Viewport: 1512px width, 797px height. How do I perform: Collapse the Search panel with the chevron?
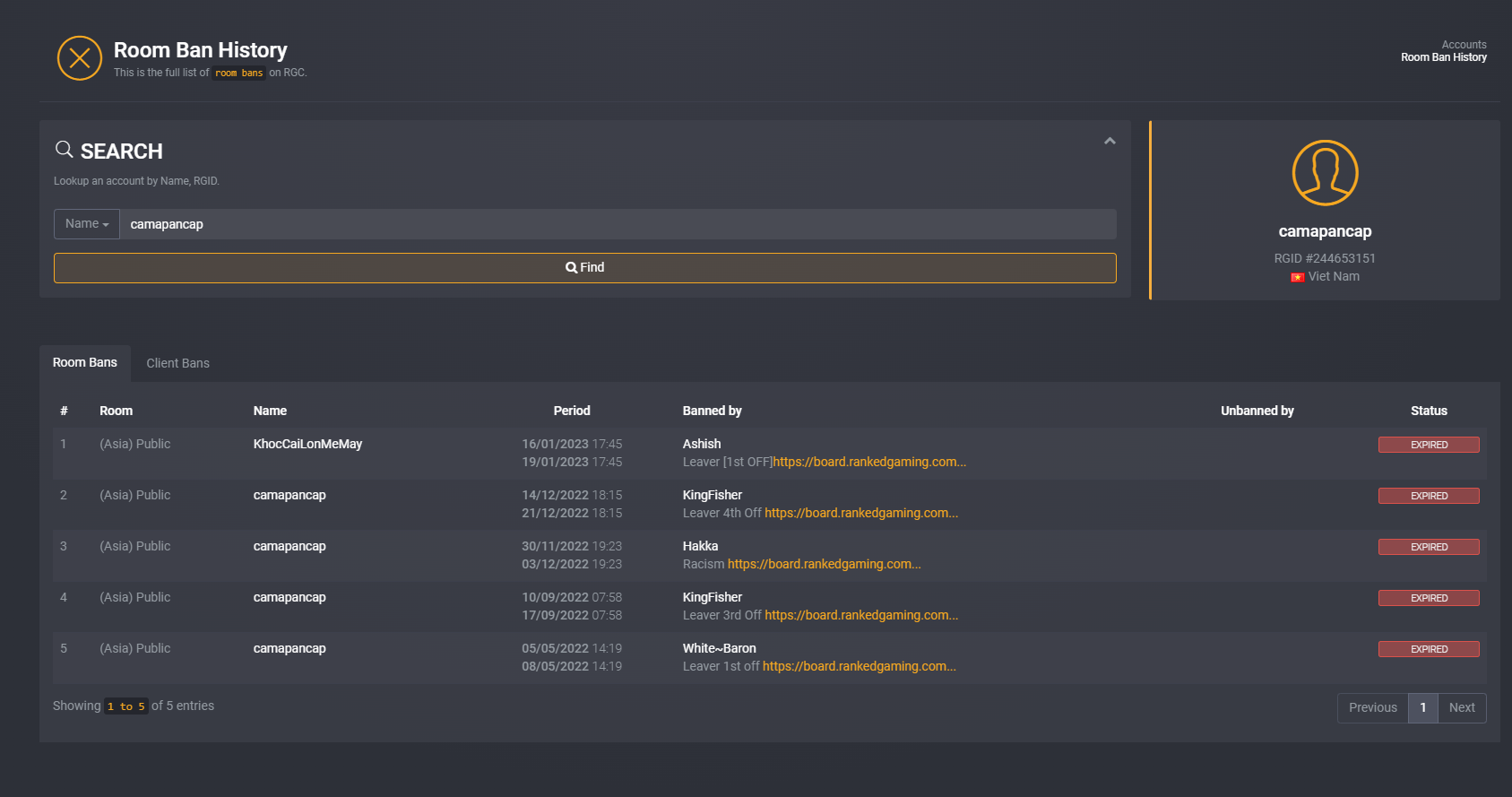point(1110,141)
